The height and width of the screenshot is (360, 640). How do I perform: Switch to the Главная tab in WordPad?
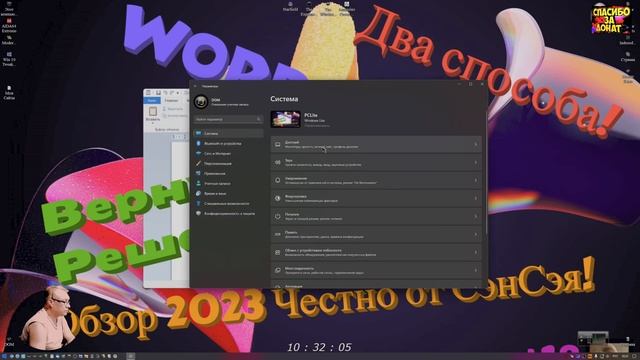pos(171,100)
